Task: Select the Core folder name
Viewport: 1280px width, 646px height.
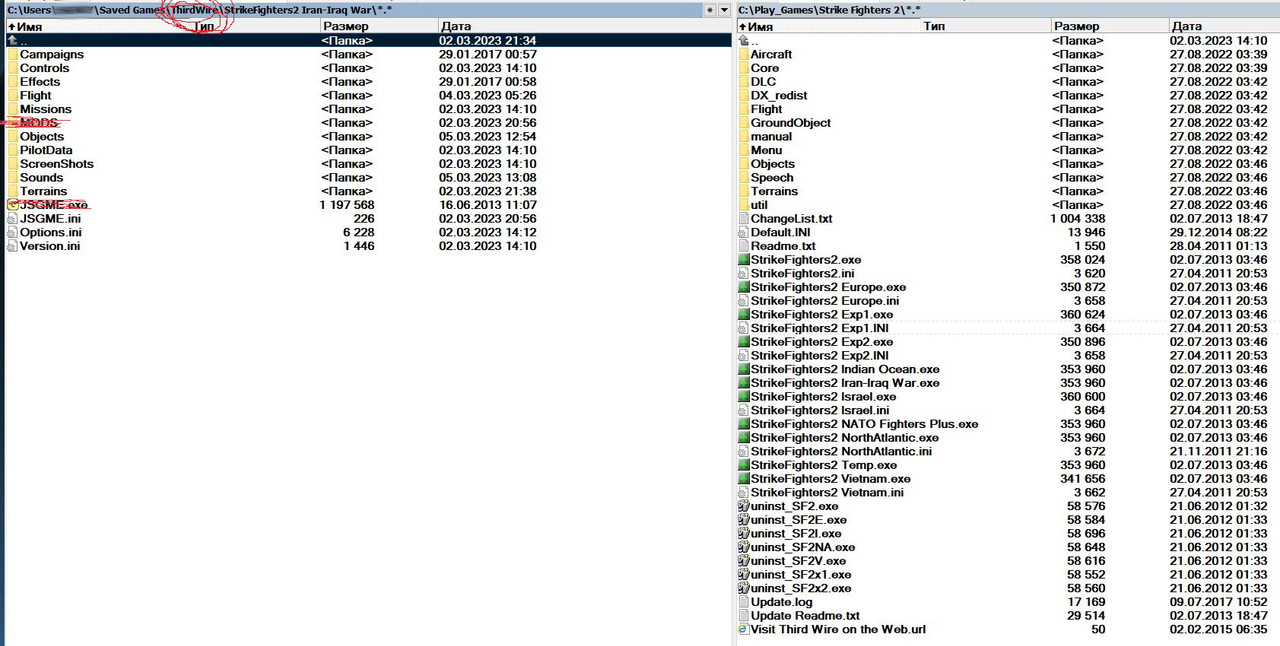Action: tap(765, 68)
